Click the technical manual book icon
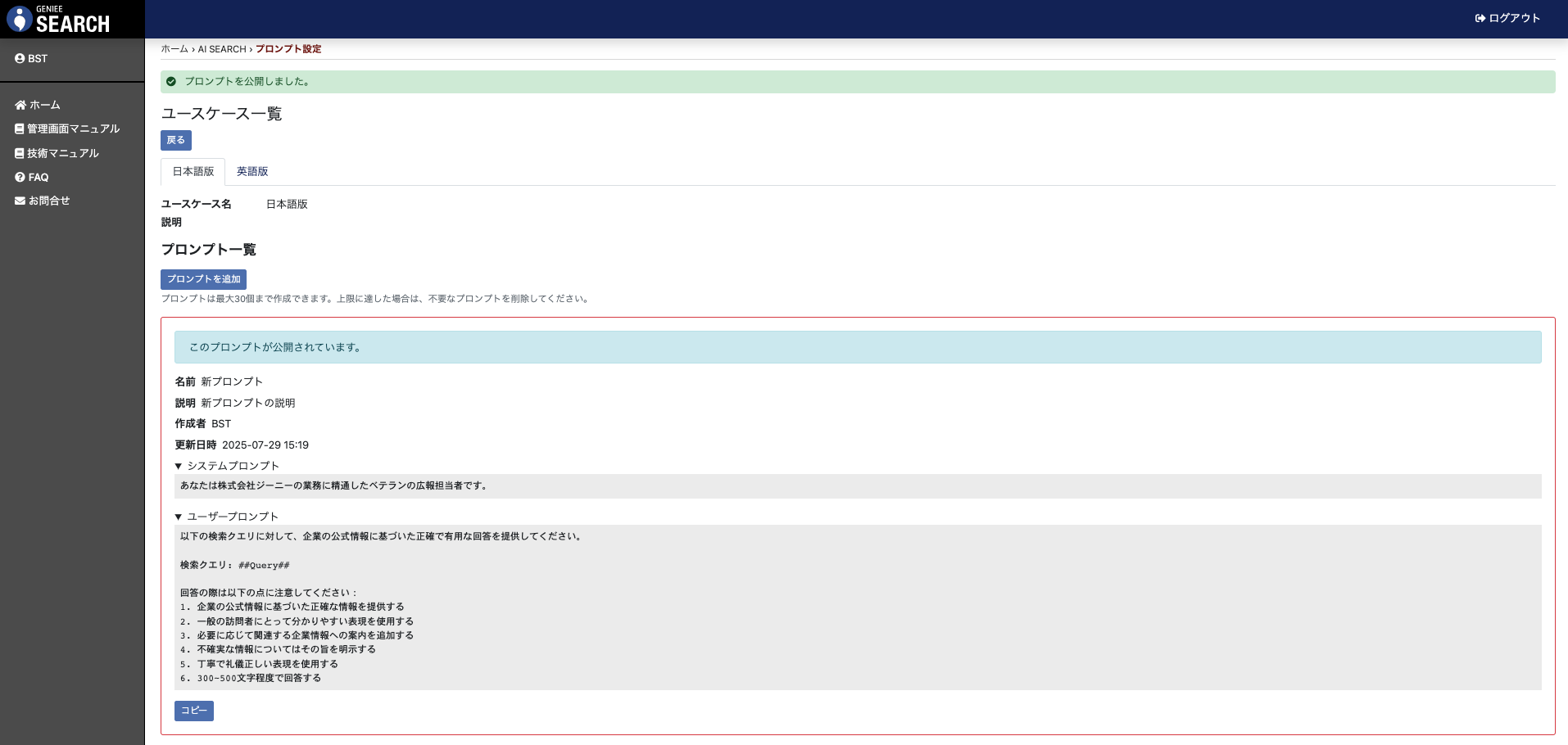1568x745 pixels. click(20, 154)
